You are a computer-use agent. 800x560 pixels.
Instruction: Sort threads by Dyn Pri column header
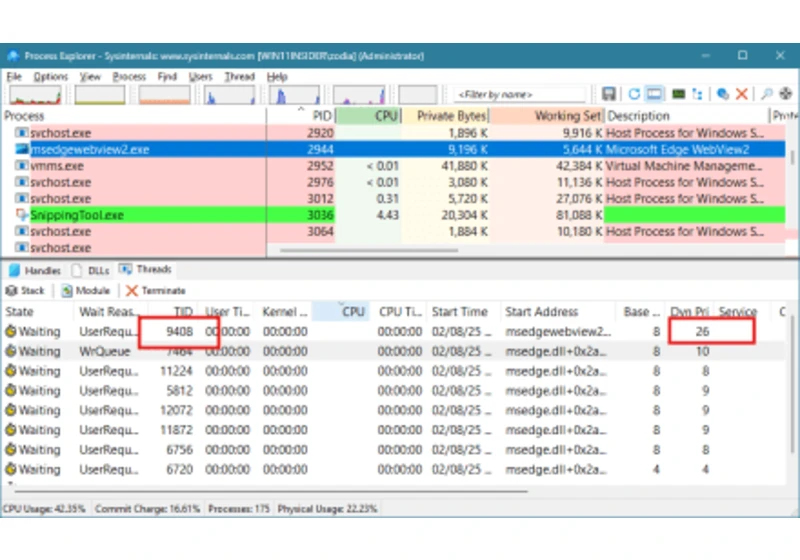pos(689,312)
